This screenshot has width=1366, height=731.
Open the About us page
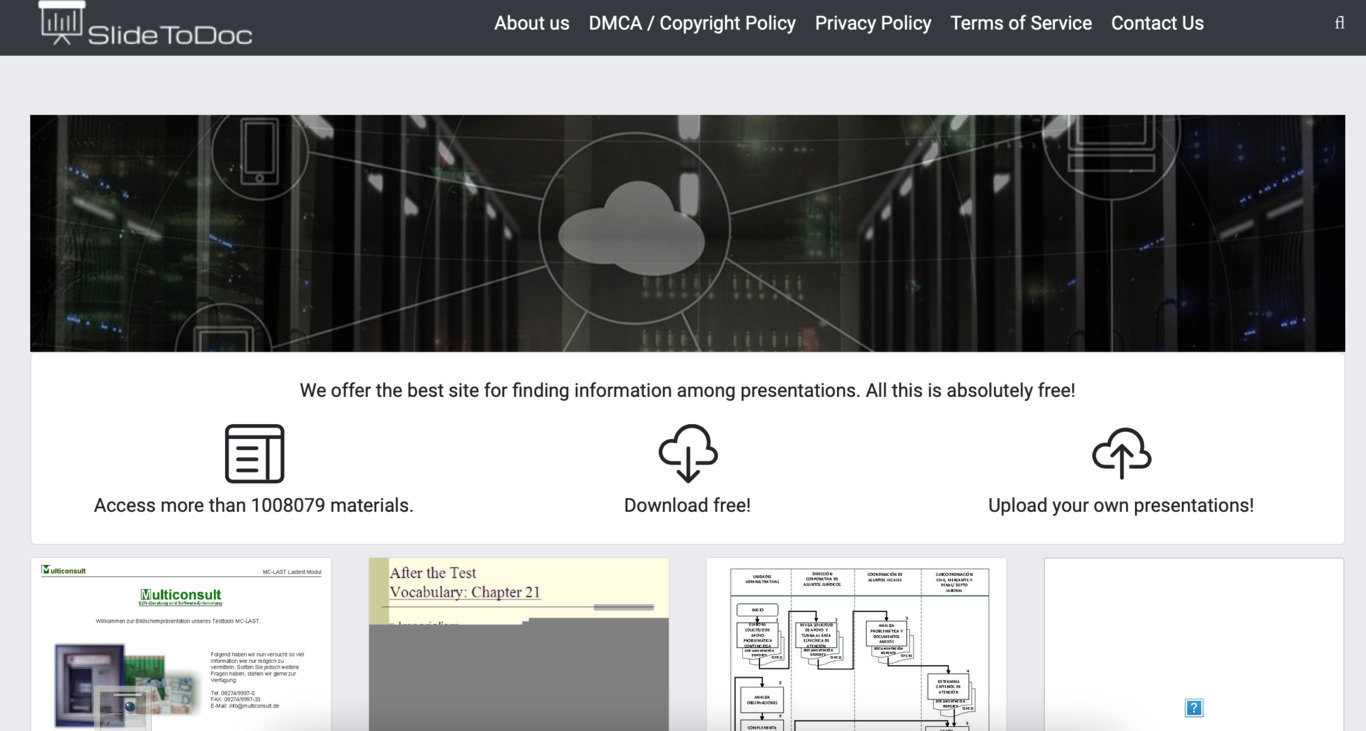coord(532,23)
